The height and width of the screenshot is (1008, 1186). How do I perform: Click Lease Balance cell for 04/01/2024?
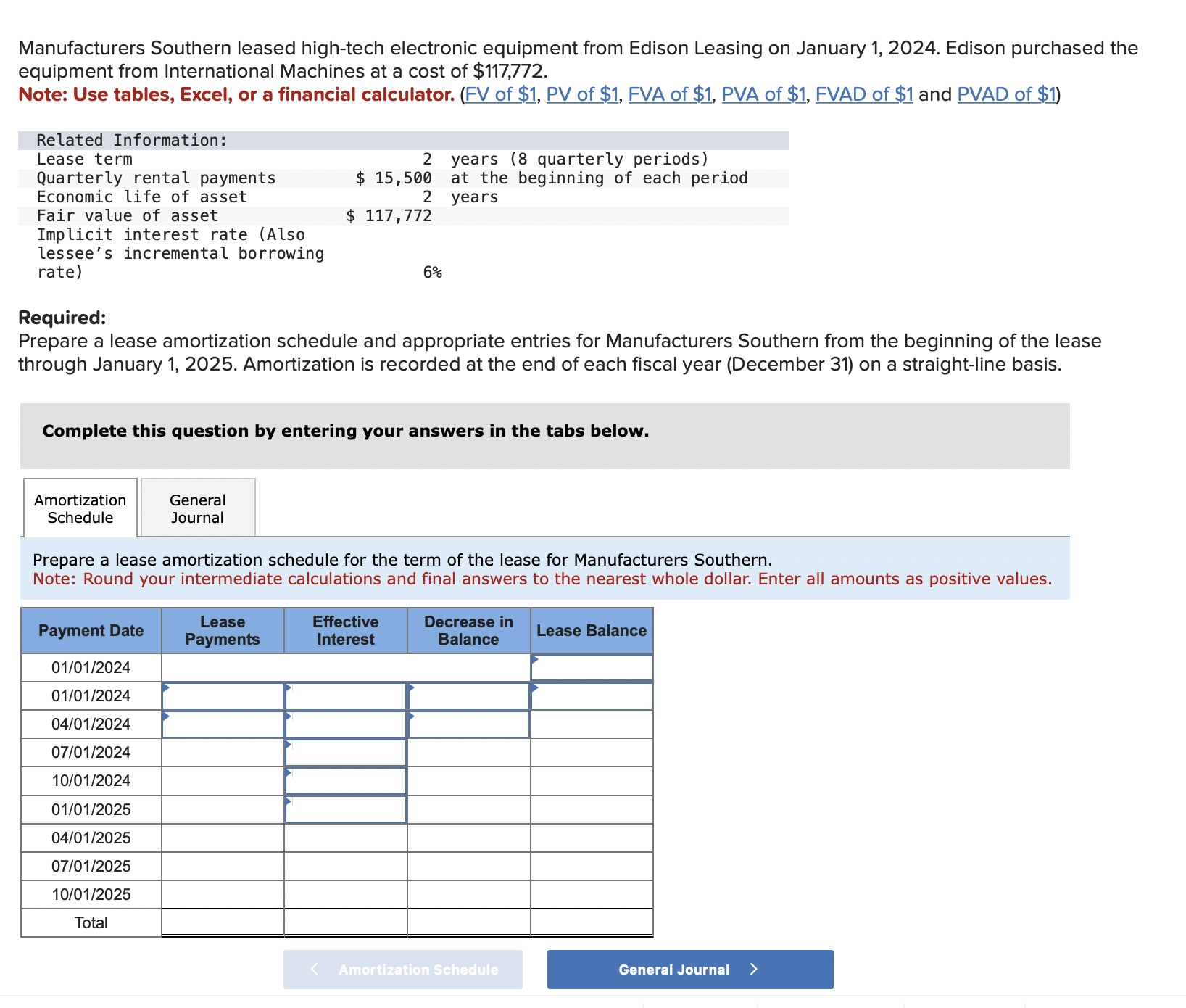tap(592, 724)
